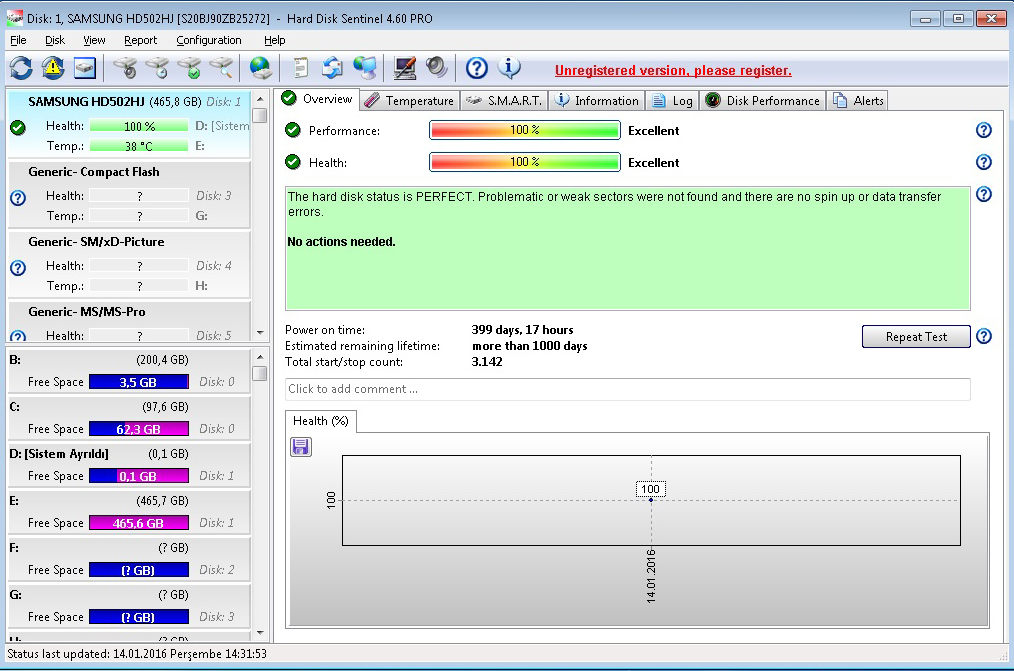Click partition list scrollbar down arrow
1014x671 pixels.
260,633
